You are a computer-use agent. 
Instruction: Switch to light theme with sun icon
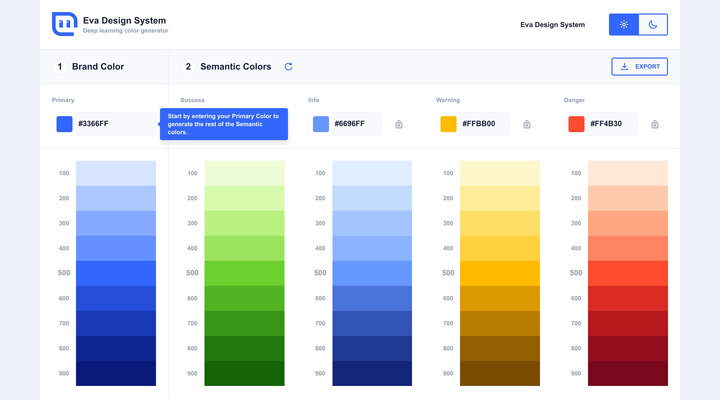624,25
